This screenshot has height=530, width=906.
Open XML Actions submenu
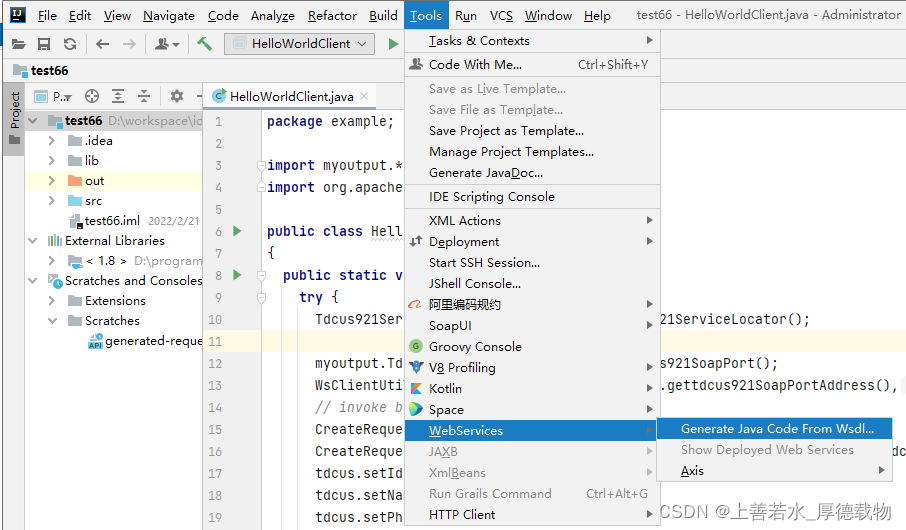[x=532, y=220]
